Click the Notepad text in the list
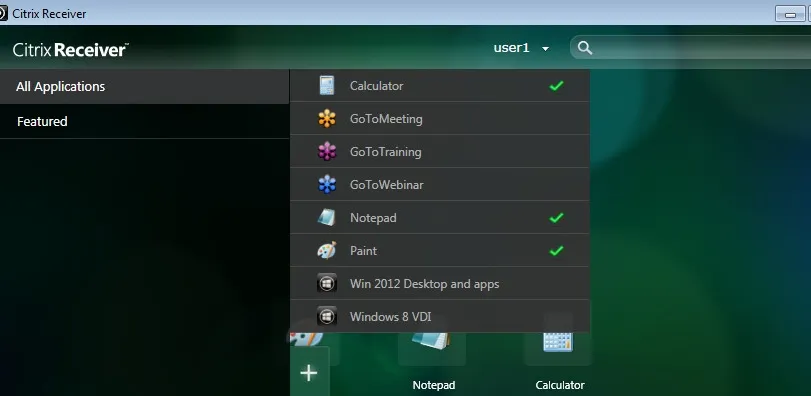 point(373,218)
